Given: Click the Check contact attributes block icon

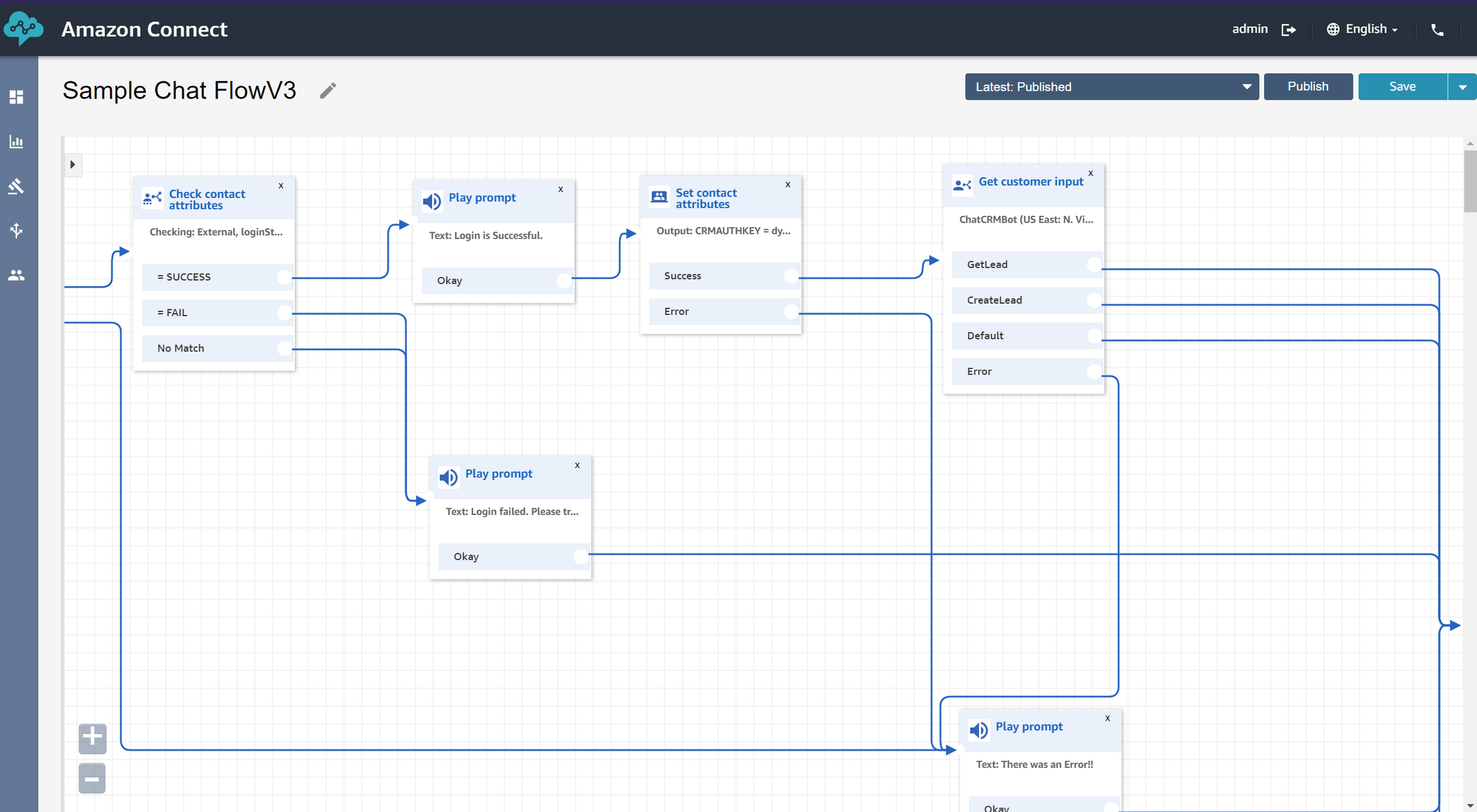Looking at the screenshot, I should (152, 199).
